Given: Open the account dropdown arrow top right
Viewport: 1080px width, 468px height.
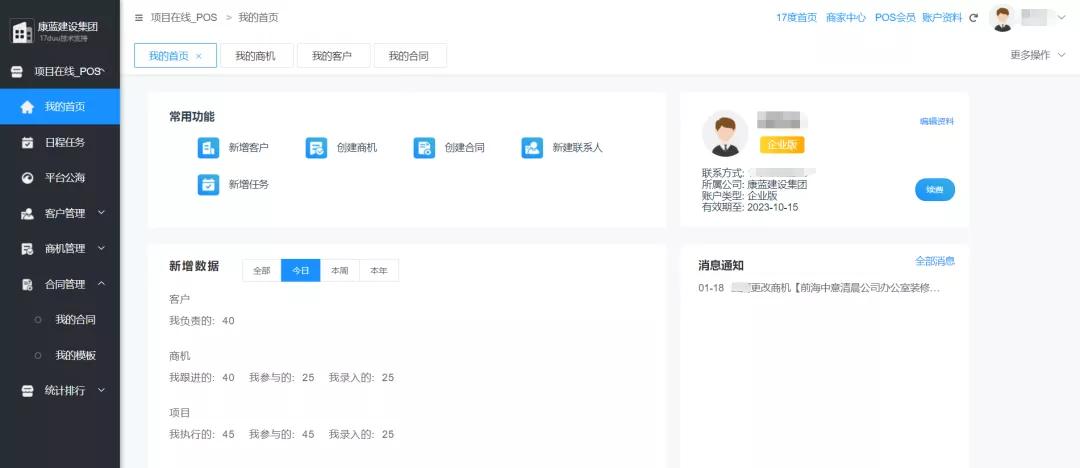Looking at the screenshot, I should (1061, 19).
